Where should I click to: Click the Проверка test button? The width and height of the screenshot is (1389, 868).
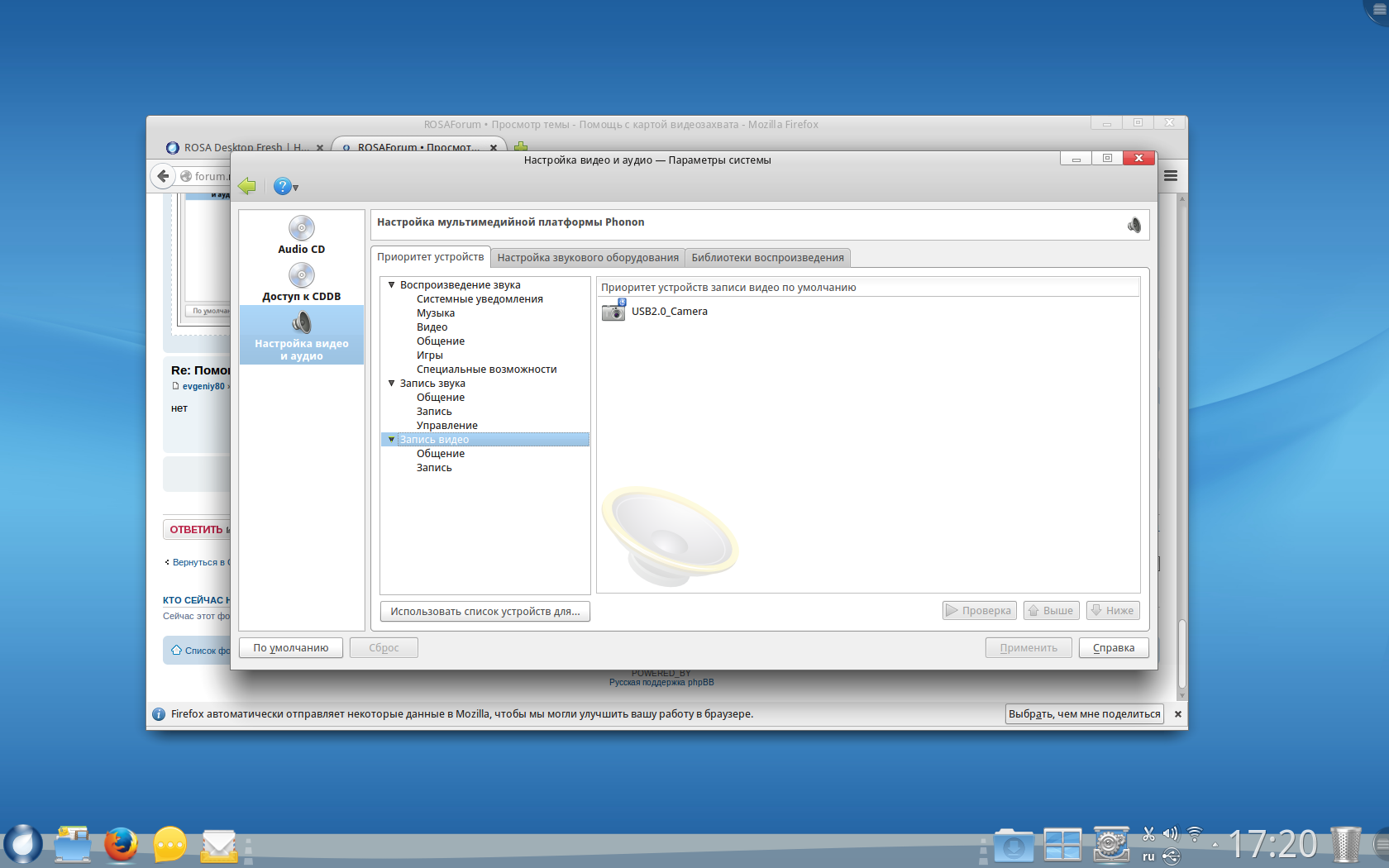pyautogui.click(x=979, y=611)
